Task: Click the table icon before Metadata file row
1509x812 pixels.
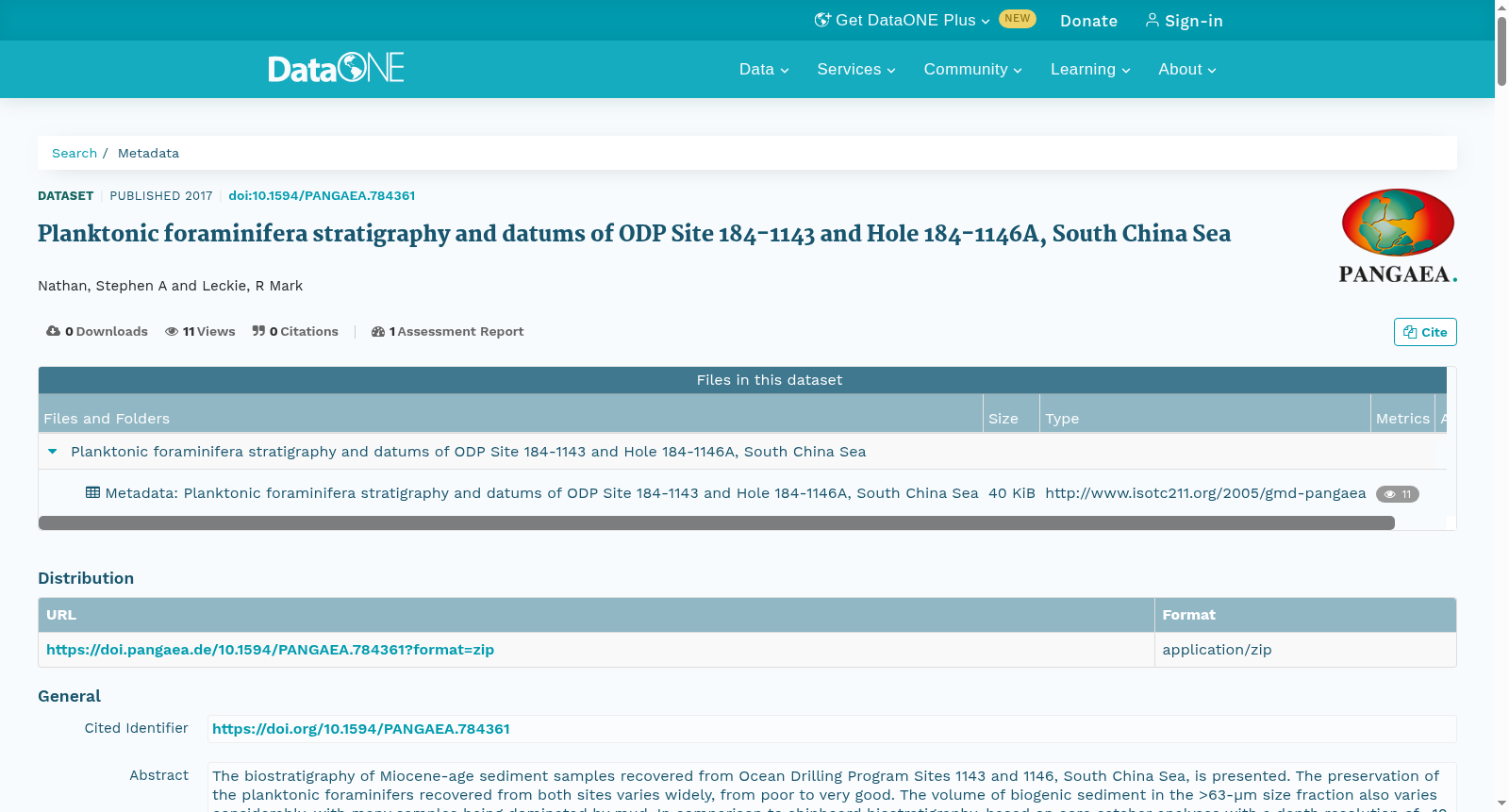Action: pos(92,492)
